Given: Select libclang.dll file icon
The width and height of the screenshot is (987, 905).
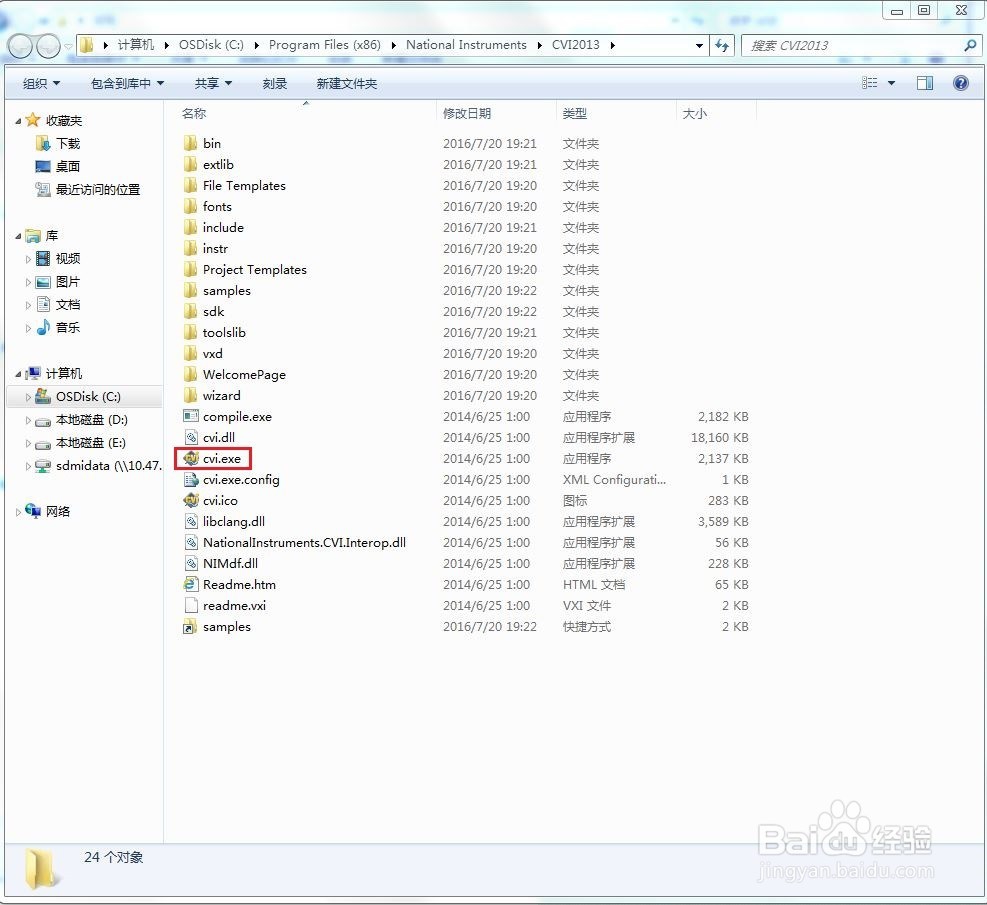Looking at the screenshot, I should (191, 522).
